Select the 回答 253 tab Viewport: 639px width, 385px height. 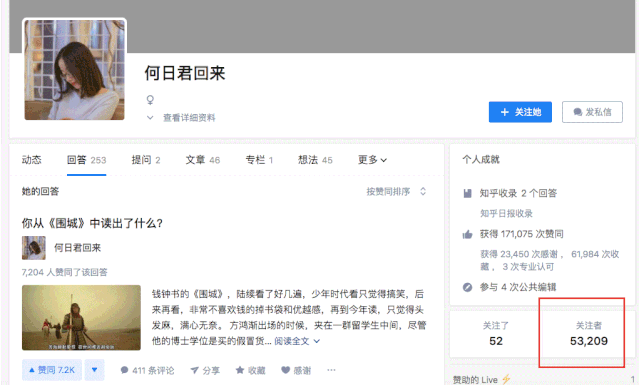tap(86, 160)
